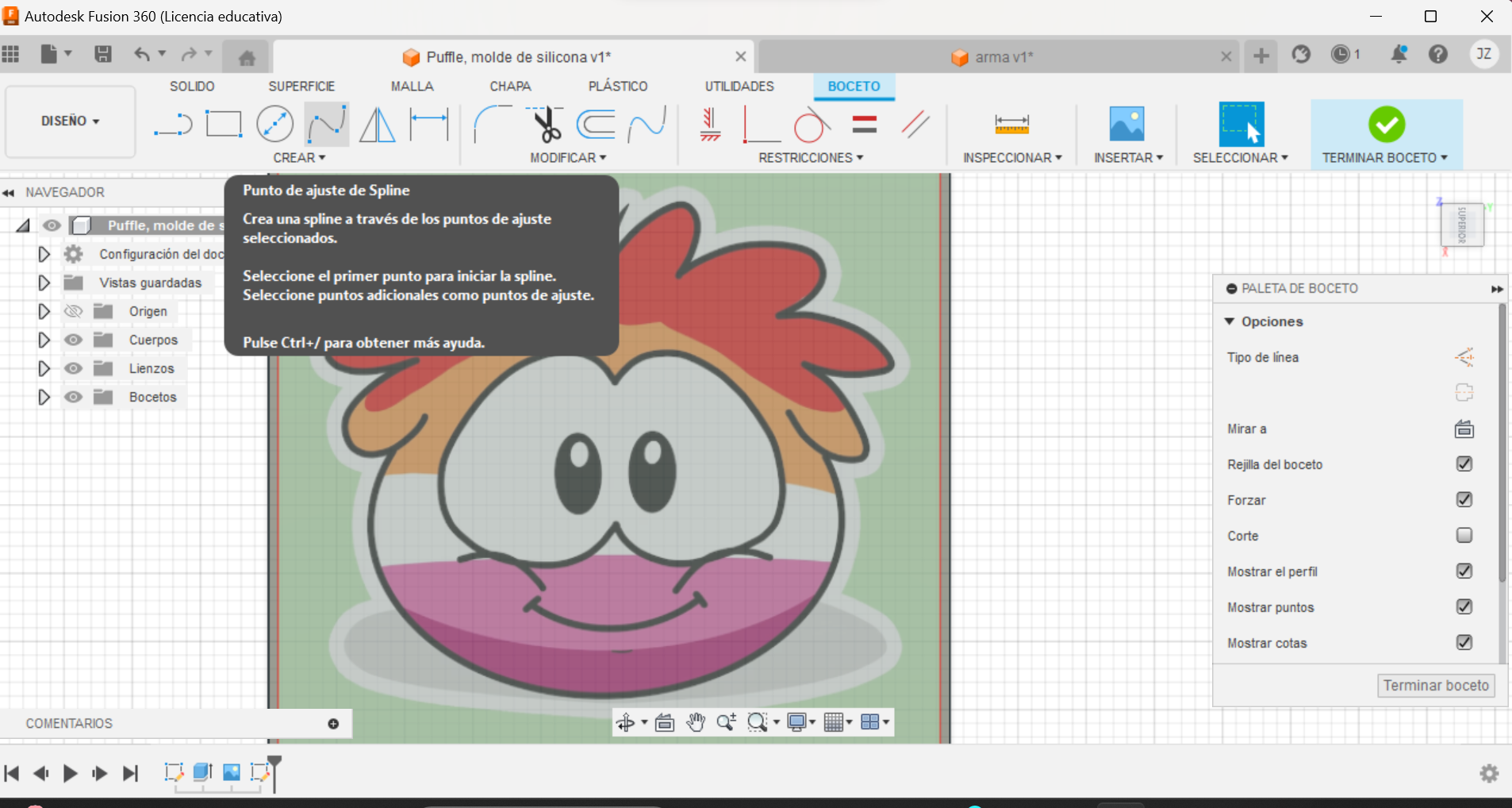1512x808 pixels.
Task: Switch to the SÓLIDO tab
Action: [192, 87]
